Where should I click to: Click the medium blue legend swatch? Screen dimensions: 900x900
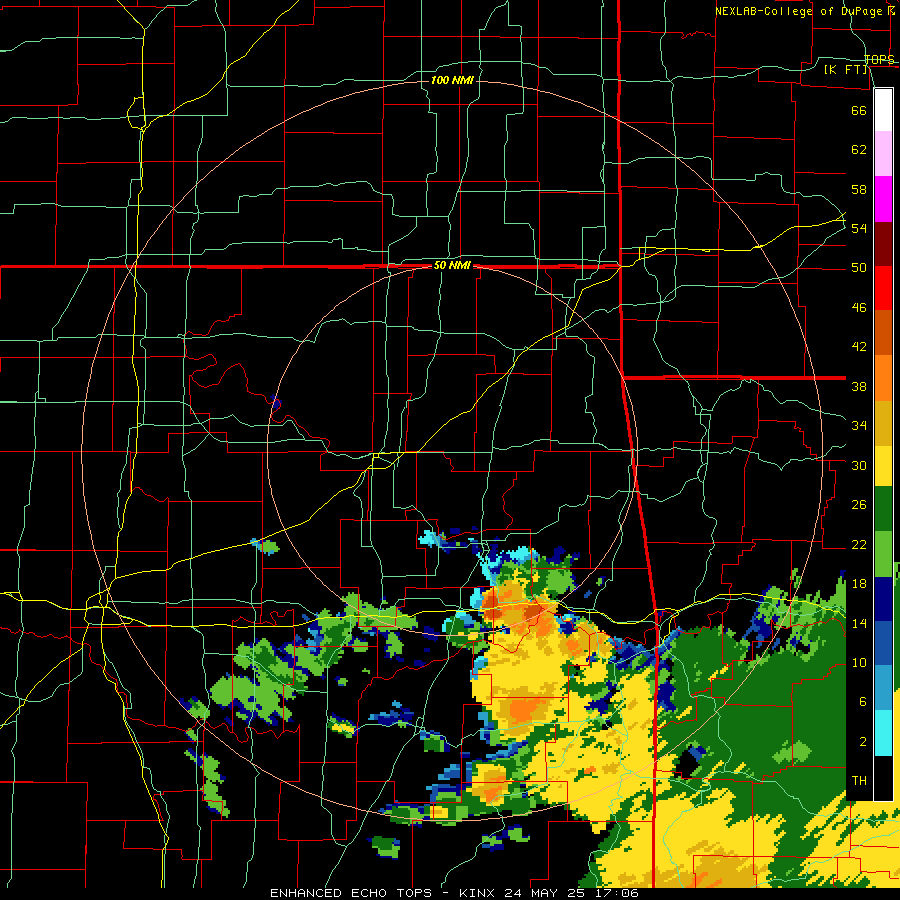(883, 643)
